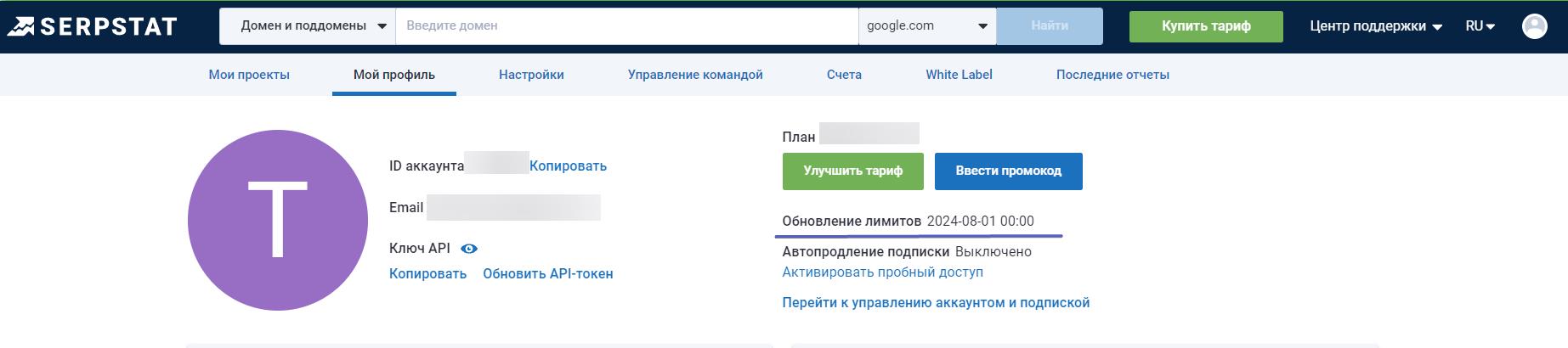Reveal API key with the eye icon
The width and height of the screenshot is (1568, 348).
pyautogui.click(x=469, y=249)
